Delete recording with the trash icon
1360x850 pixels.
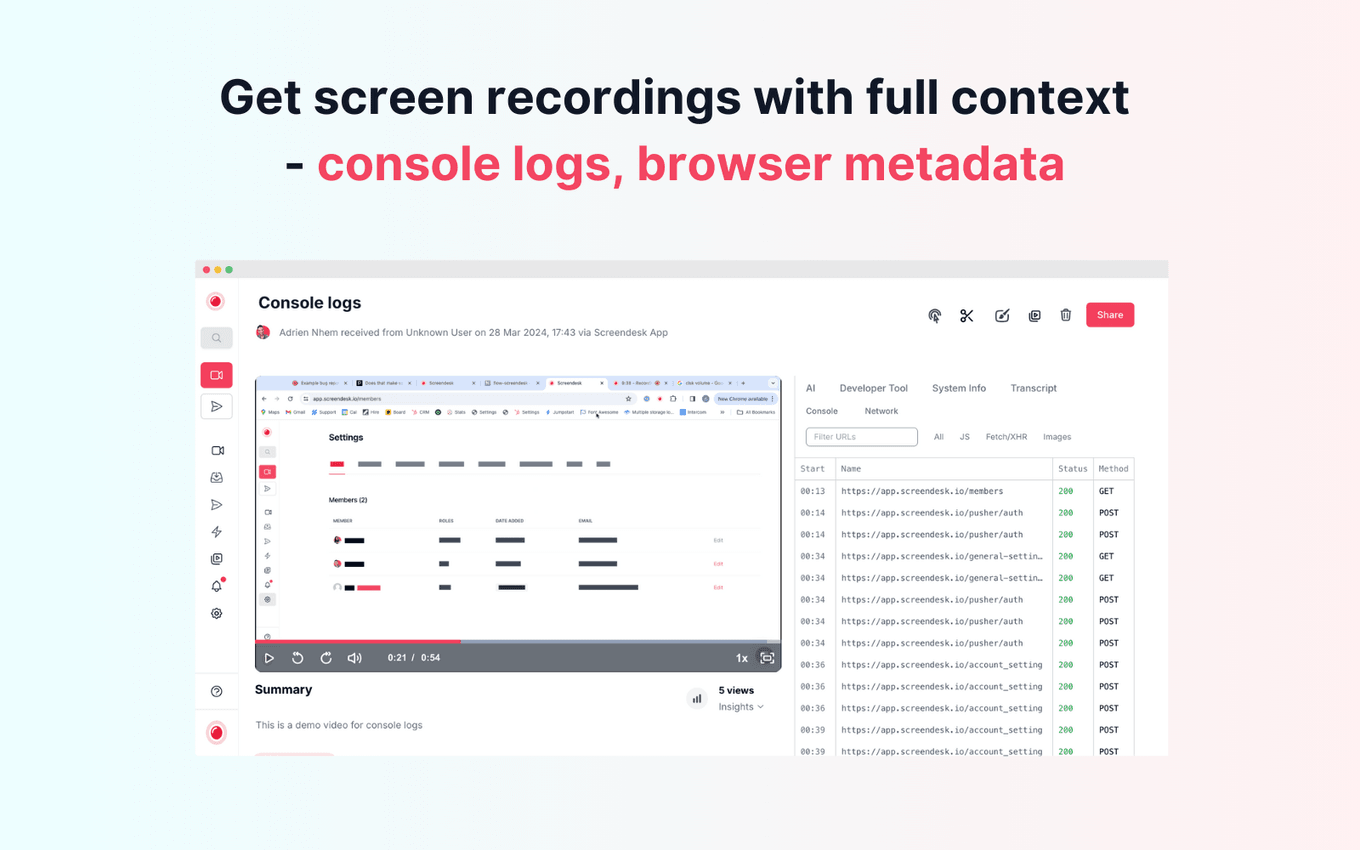click(1066, 315)
